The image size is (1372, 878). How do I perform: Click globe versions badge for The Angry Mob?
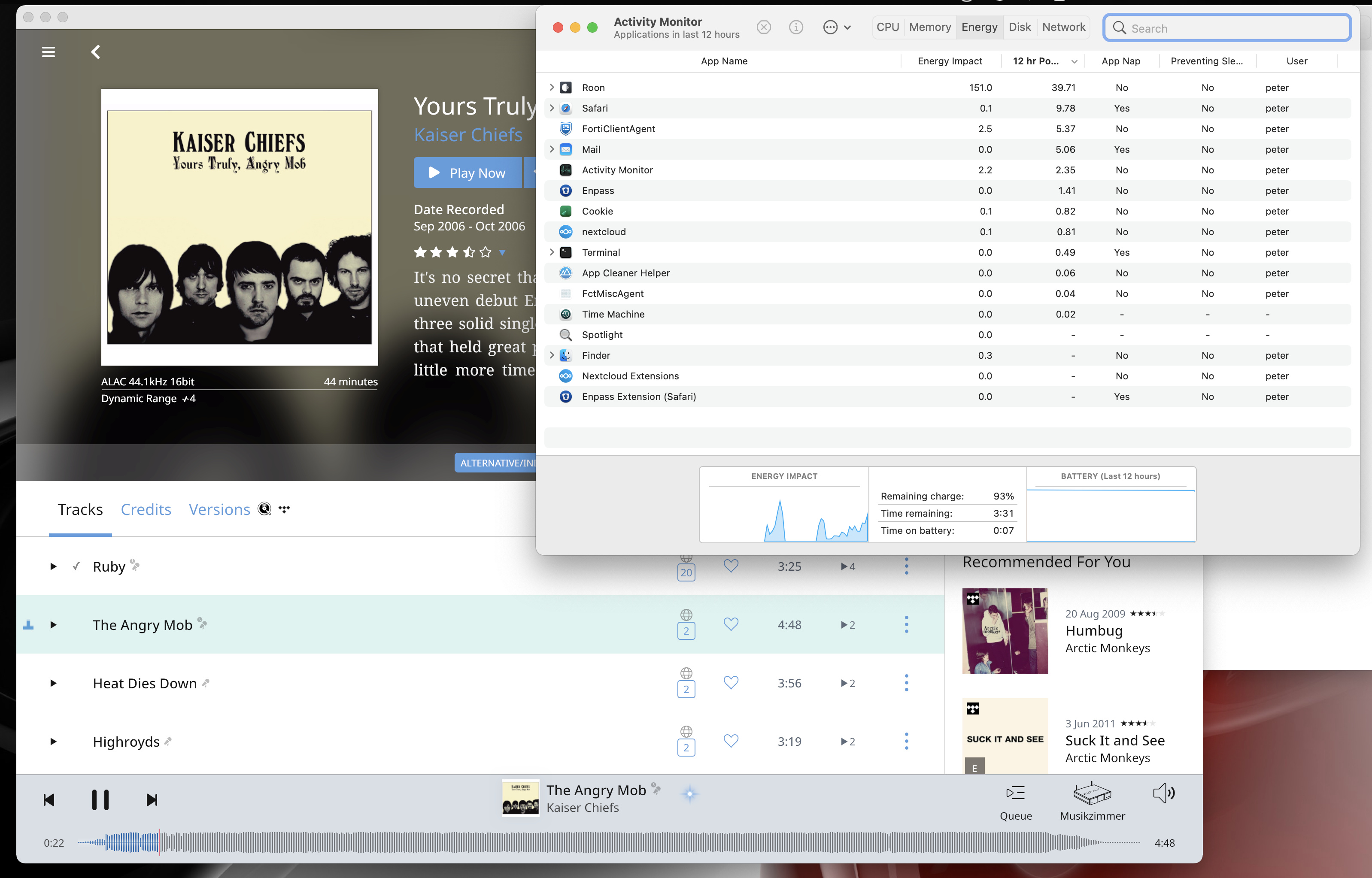tap(686, 625)
